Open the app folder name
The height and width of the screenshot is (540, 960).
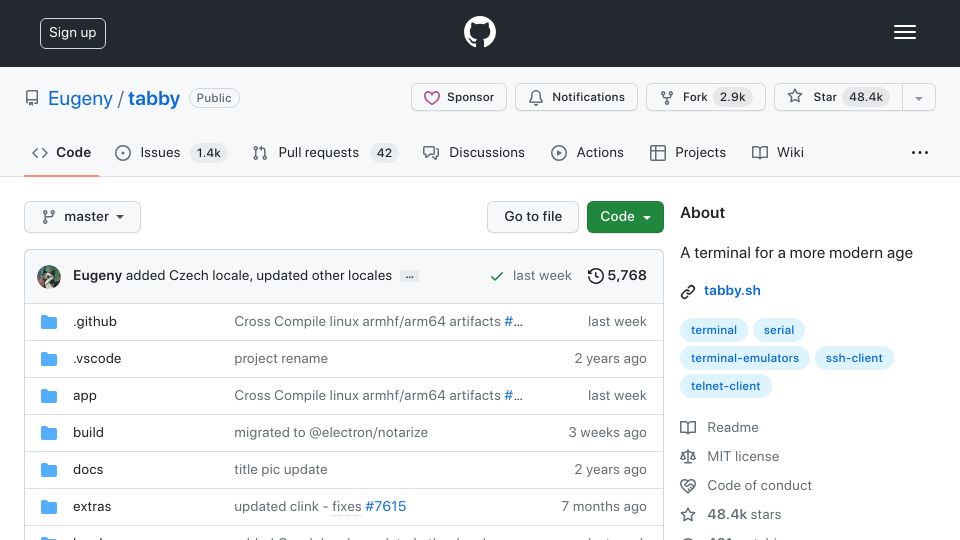pos(84,396)
